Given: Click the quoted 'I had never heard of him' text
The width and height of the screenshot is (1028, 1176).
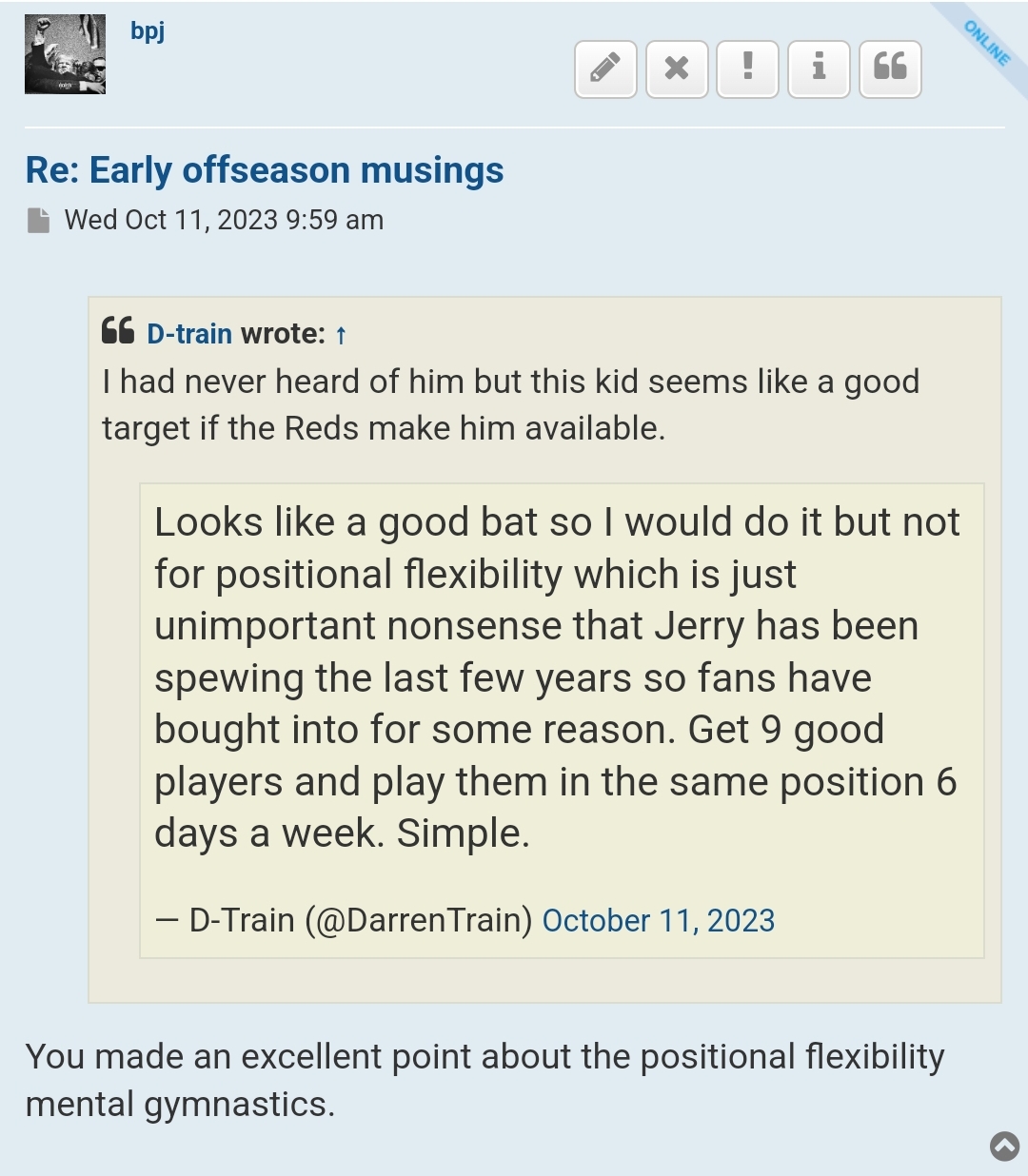Looking at the screenshot, I should [x=510, y=404].
